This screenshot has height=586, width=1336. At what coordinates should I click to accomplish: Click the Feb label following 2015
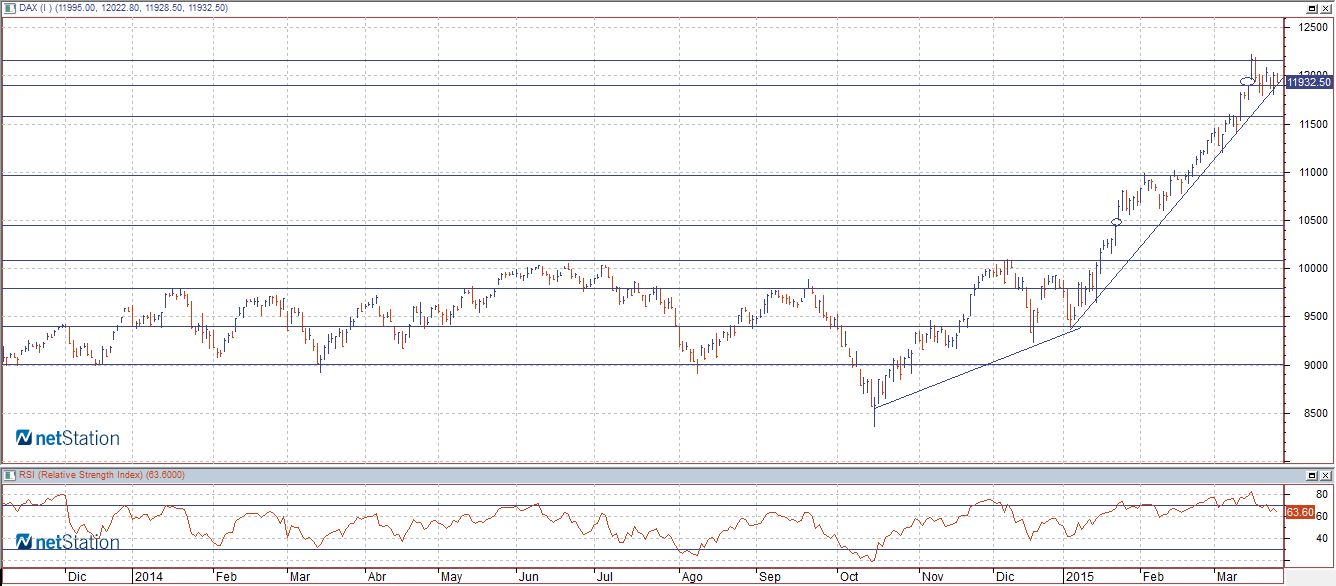pos(1153,577)
